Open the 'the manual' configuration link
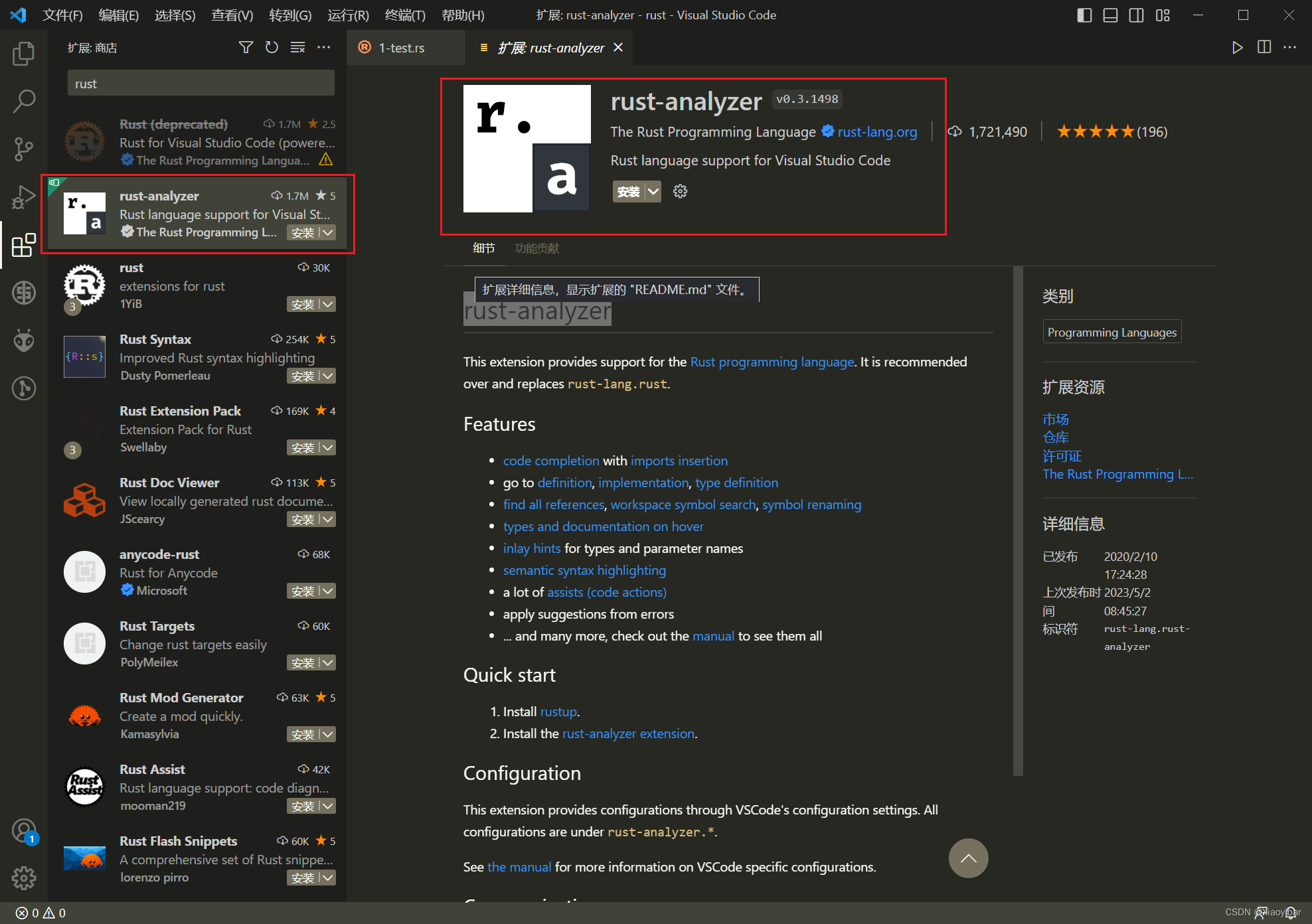Viewport: 1312px width, 924px height. (519, 867)
